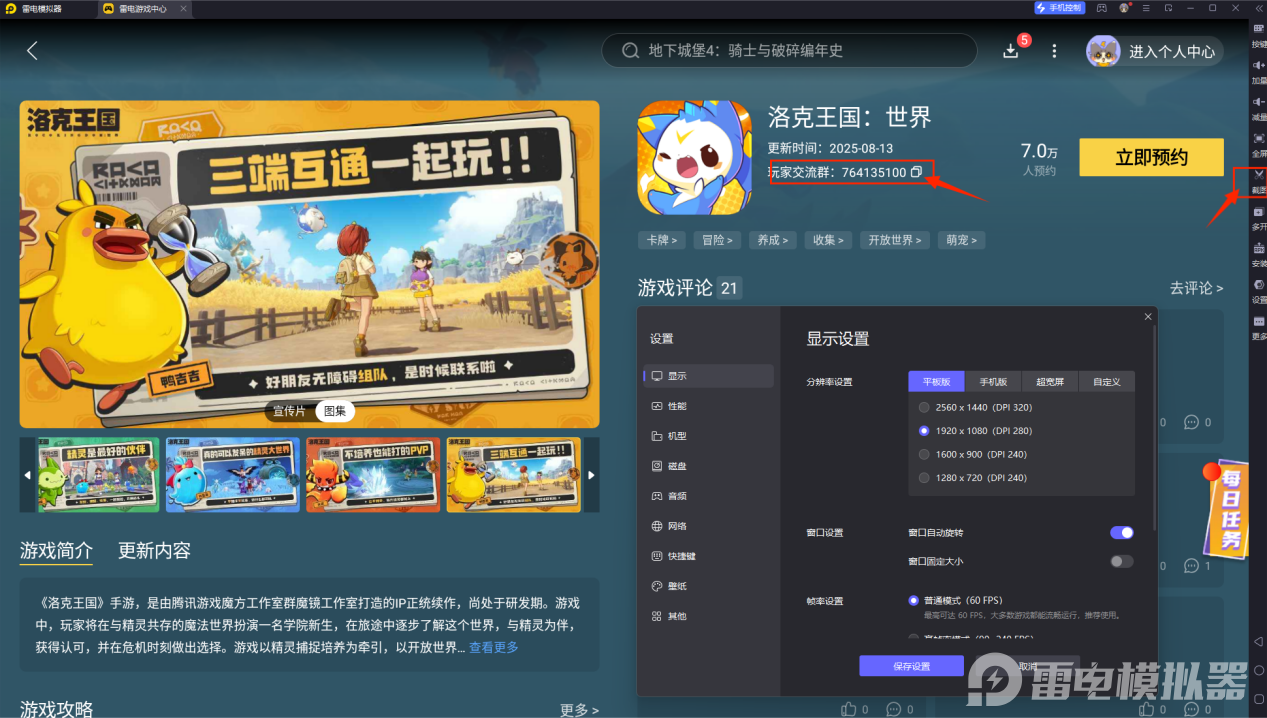The height and width of the screenshot is (718, 1267).
Task: Click the user avatar icon in title bar
Action: (1124, 8)
